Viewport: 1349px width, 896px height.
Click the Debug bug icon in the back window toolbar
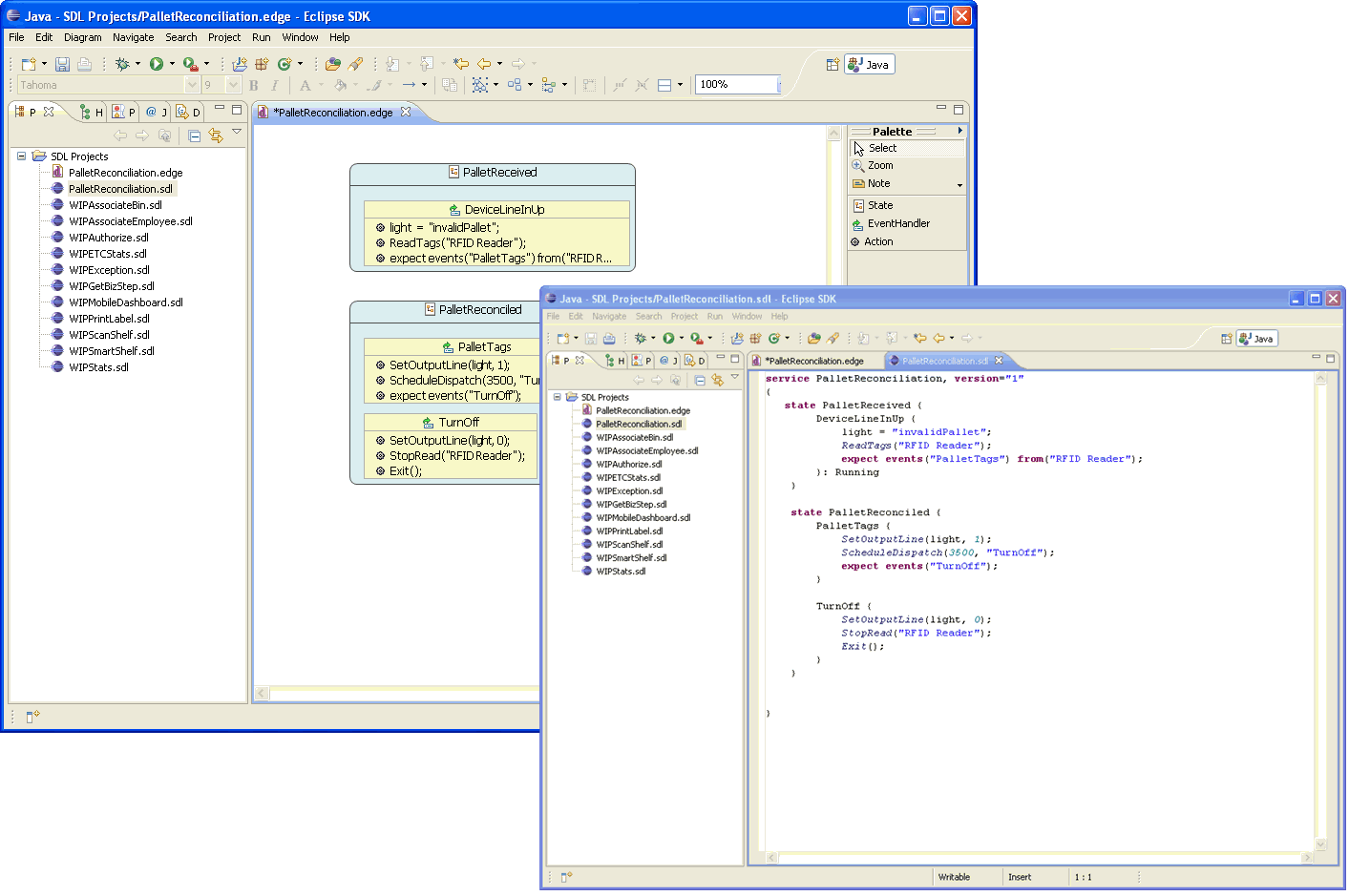coord(122,64)
